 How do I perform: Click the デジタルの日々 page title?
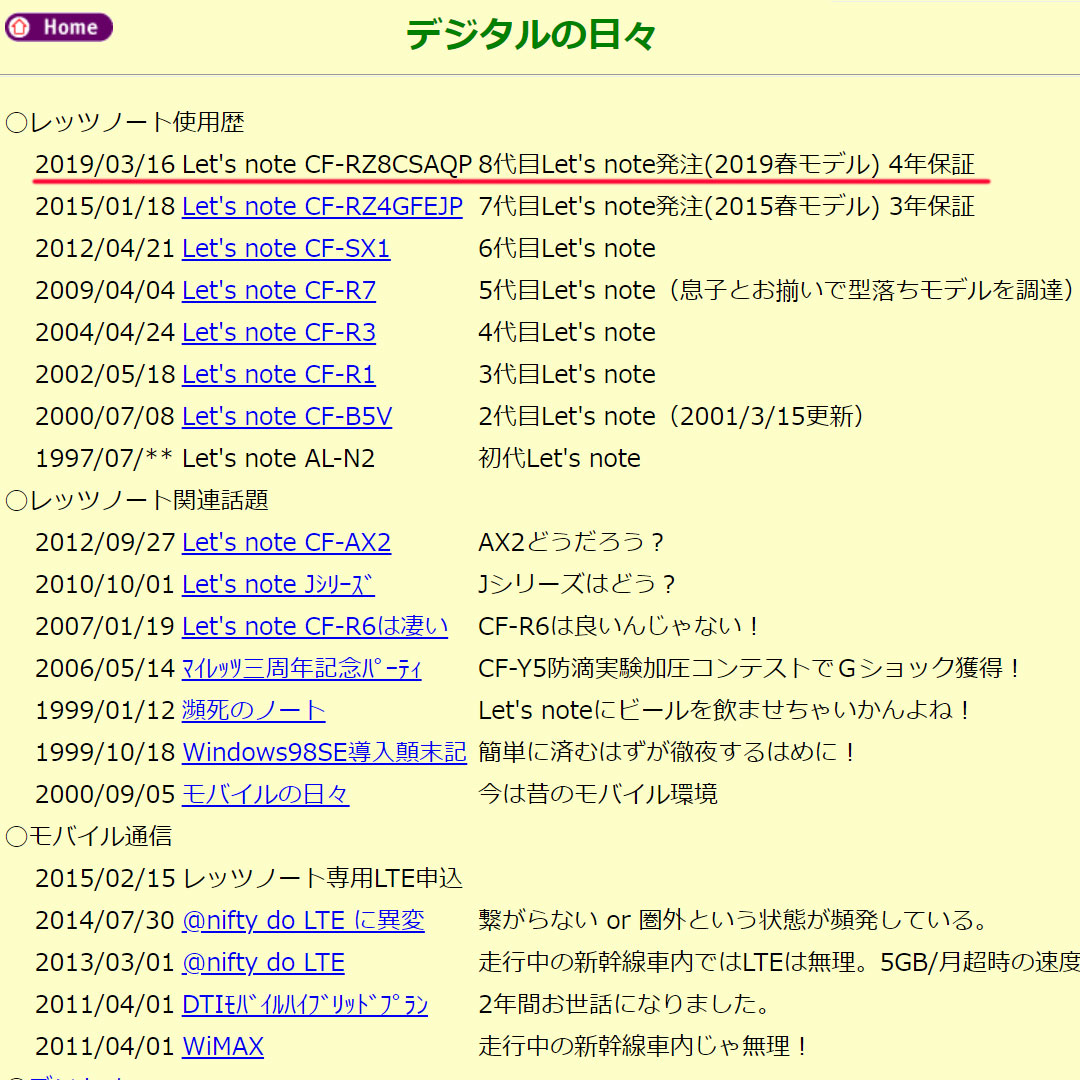click(x=530, y=34)
